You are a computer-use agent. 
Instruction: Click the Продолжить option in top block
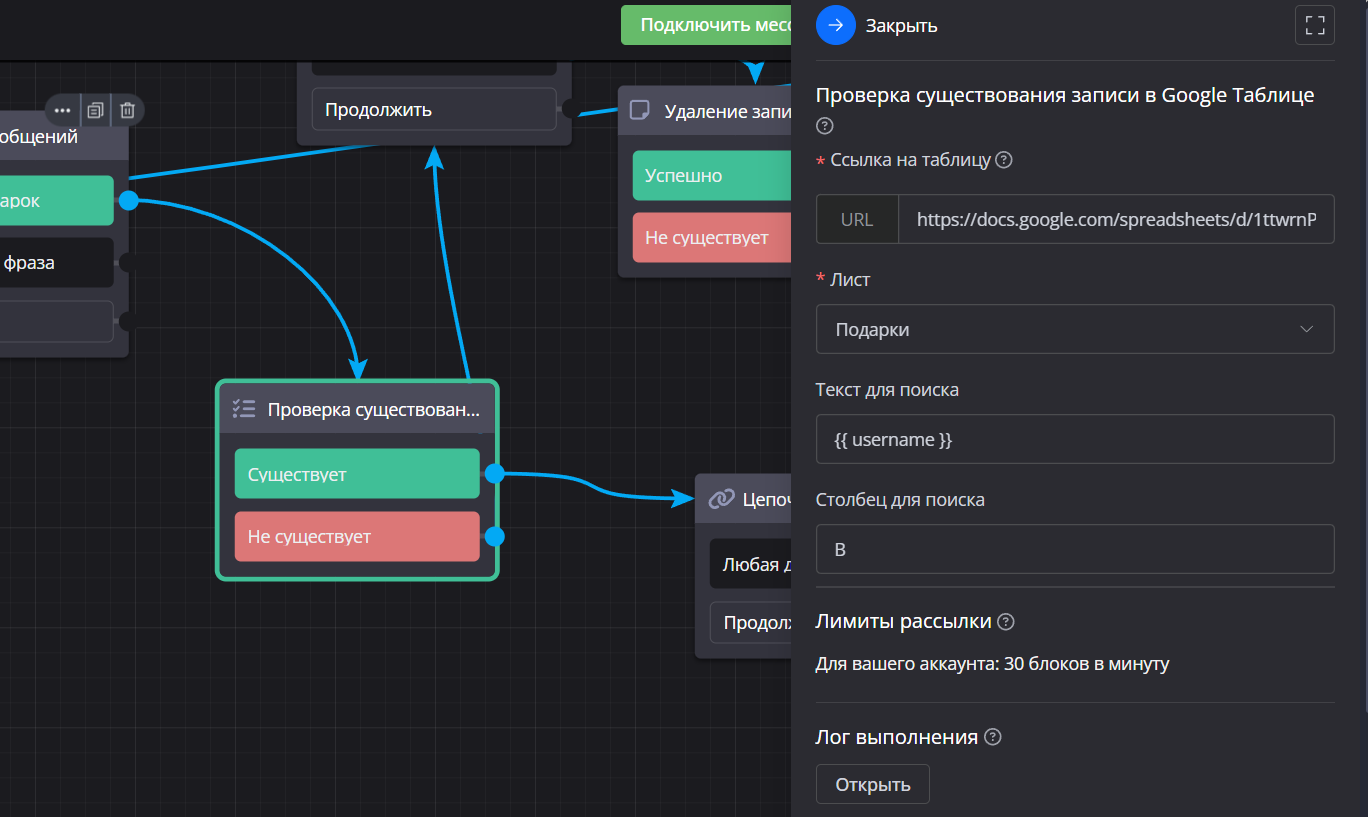click(x=433, y=109)
